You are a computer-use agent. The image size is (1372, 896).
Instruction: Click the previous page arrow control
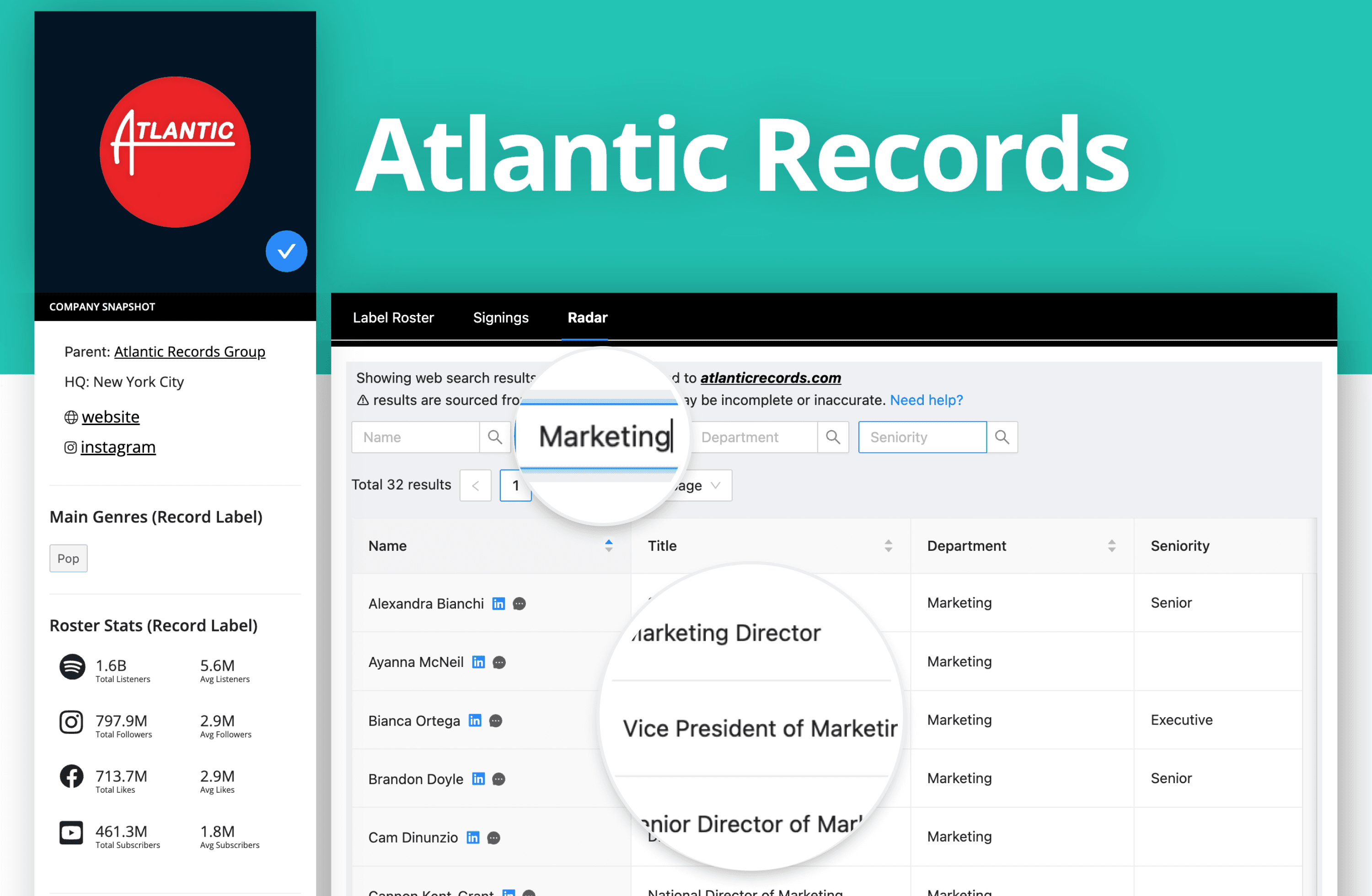click(475, 485)
